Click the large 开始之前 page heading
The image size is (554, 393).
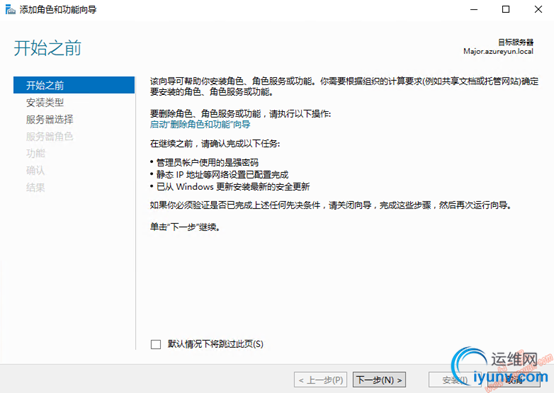48,48
